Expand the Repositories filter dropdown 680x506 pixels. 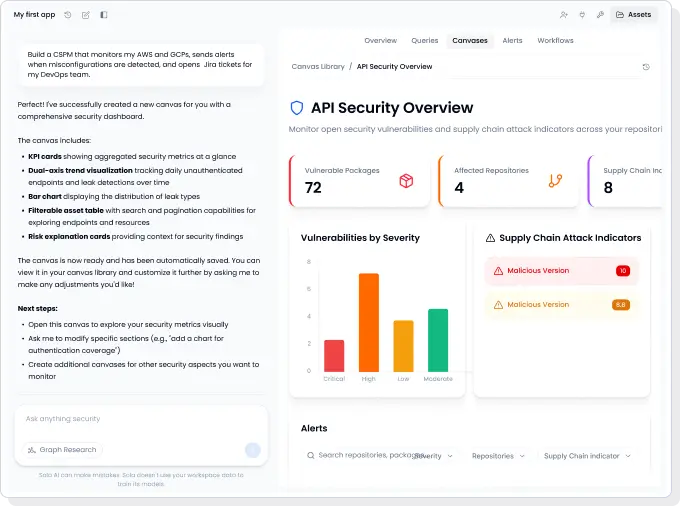498,456
